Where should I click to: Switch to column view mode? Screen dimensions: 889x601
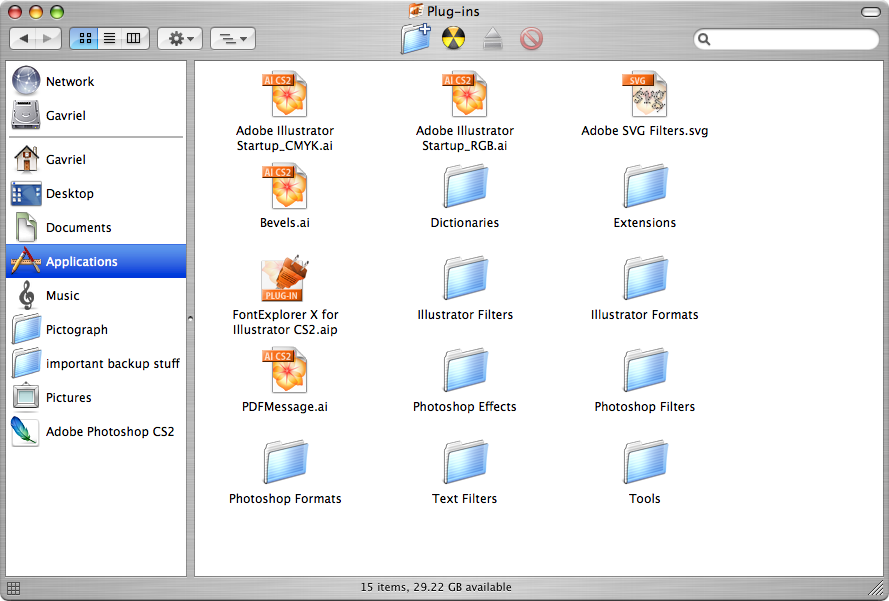coord(135,39)
